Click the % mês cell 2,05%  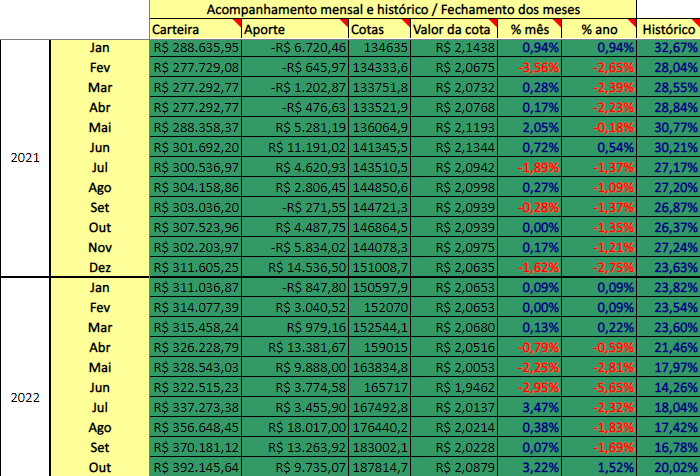coord(529,128)
